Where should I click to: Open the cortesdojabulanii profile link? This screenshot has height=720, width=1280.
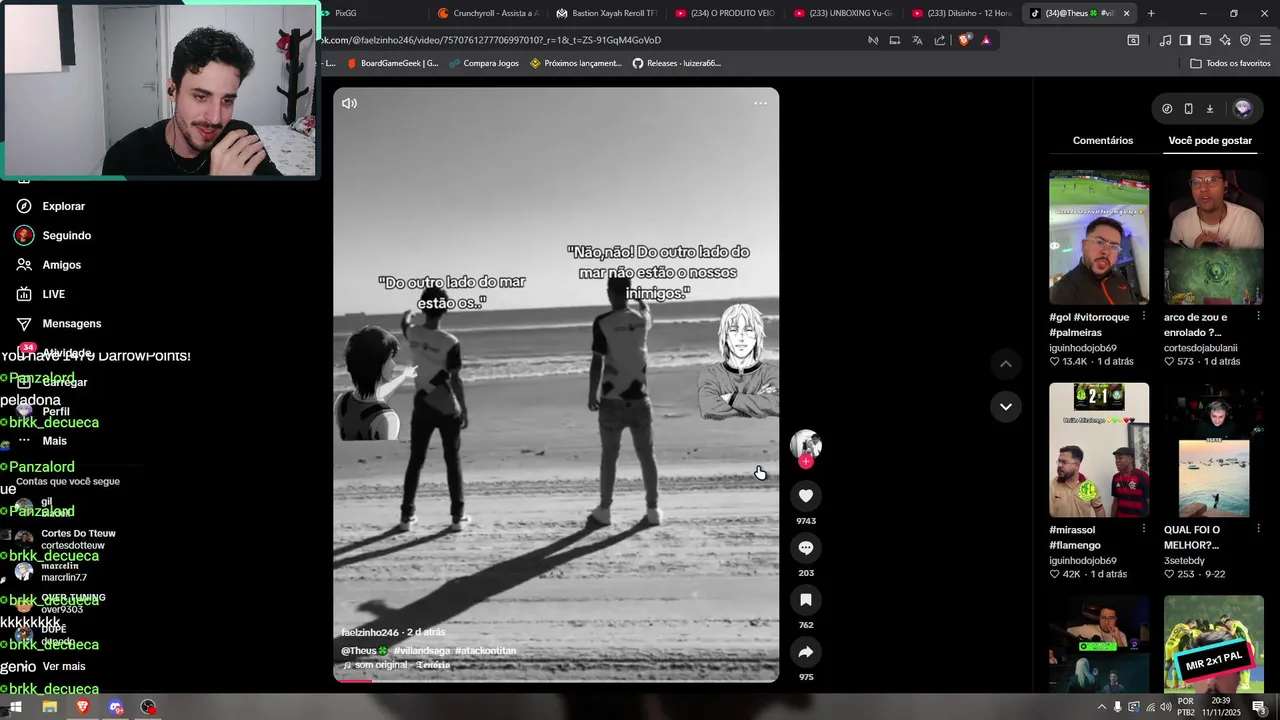pyautogui.click(x=1200, y=348)
